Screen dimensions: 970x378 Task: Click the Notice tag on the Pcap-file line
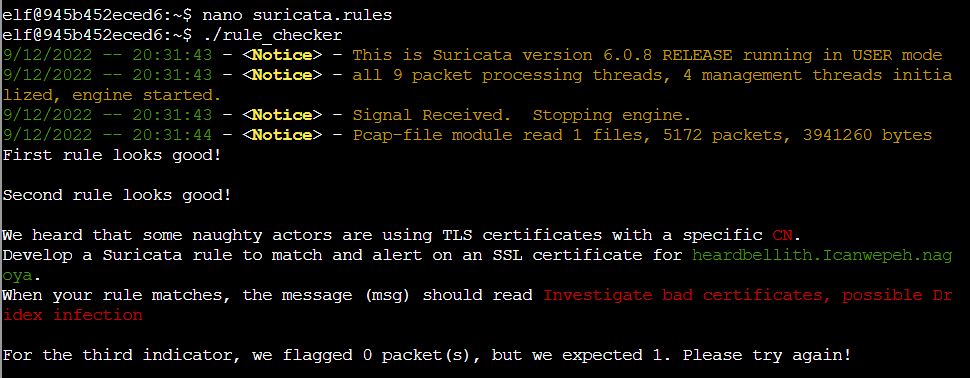coord(282,135)
